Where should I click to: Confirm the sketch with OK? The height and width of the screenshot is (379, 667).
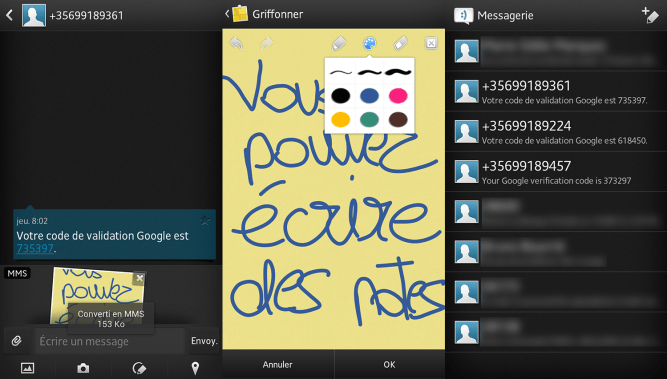pyautogui.click(x=390, y=365)
